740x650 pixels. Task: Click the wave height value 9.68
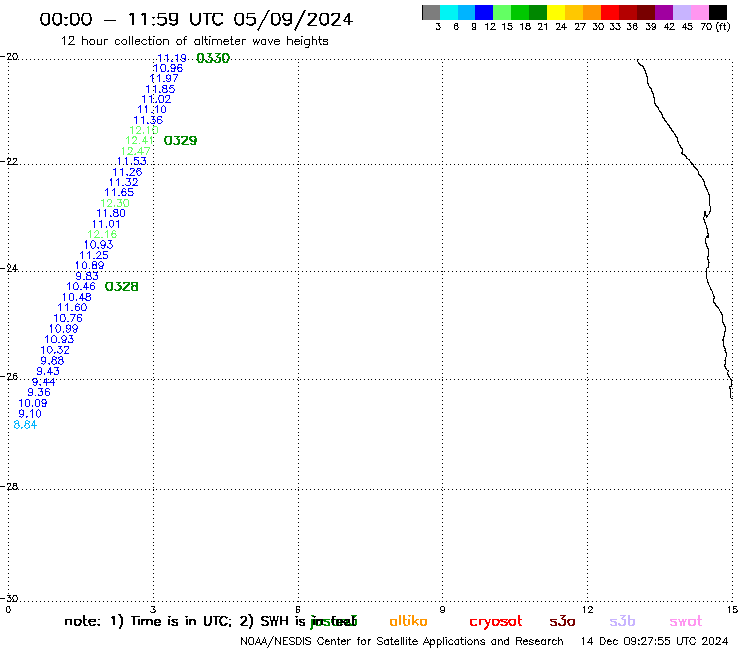coord(52,361)
